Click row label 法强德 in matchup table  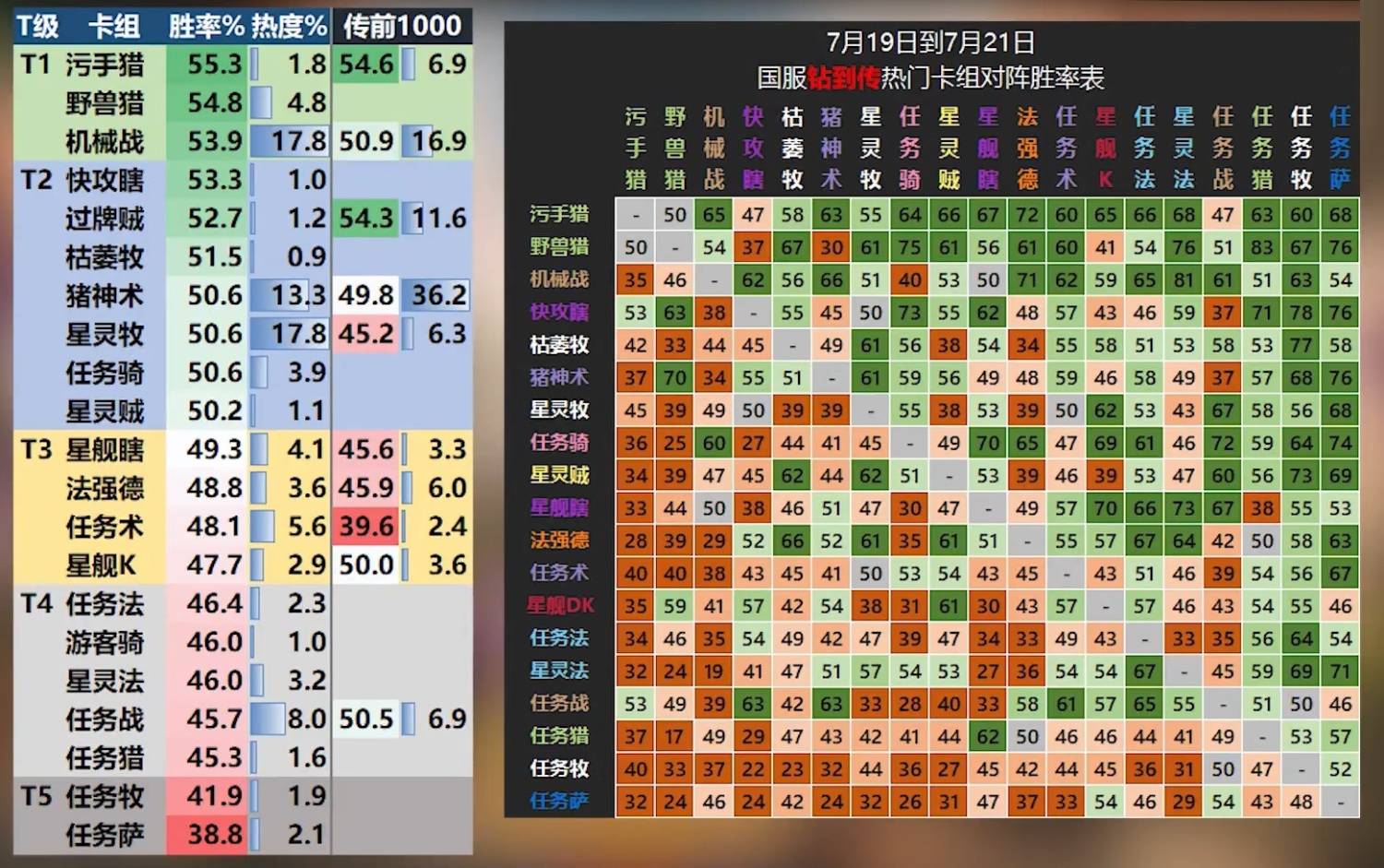tap(559, 540)
